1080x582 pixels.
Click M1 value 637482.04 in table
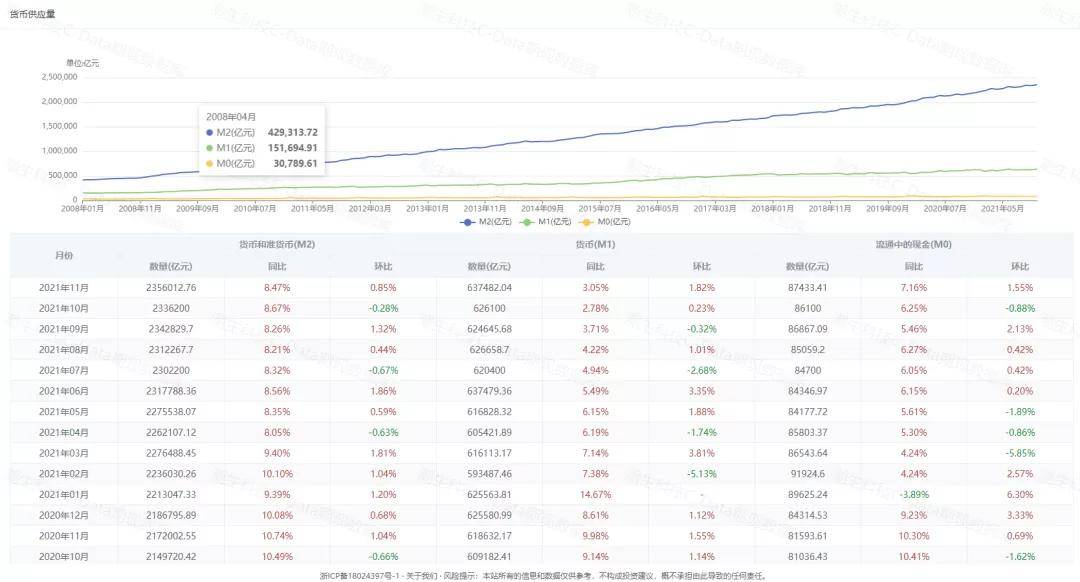(489, 287)
